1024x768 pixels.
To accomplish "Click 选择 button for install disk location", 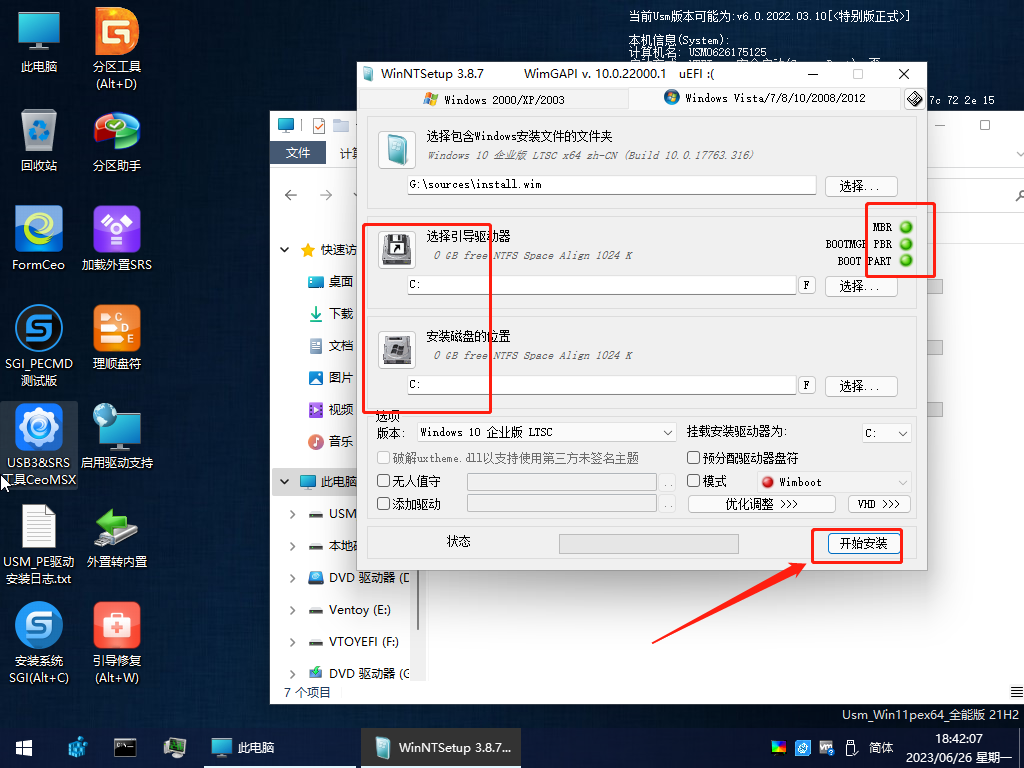I will [x=861, y=386].
